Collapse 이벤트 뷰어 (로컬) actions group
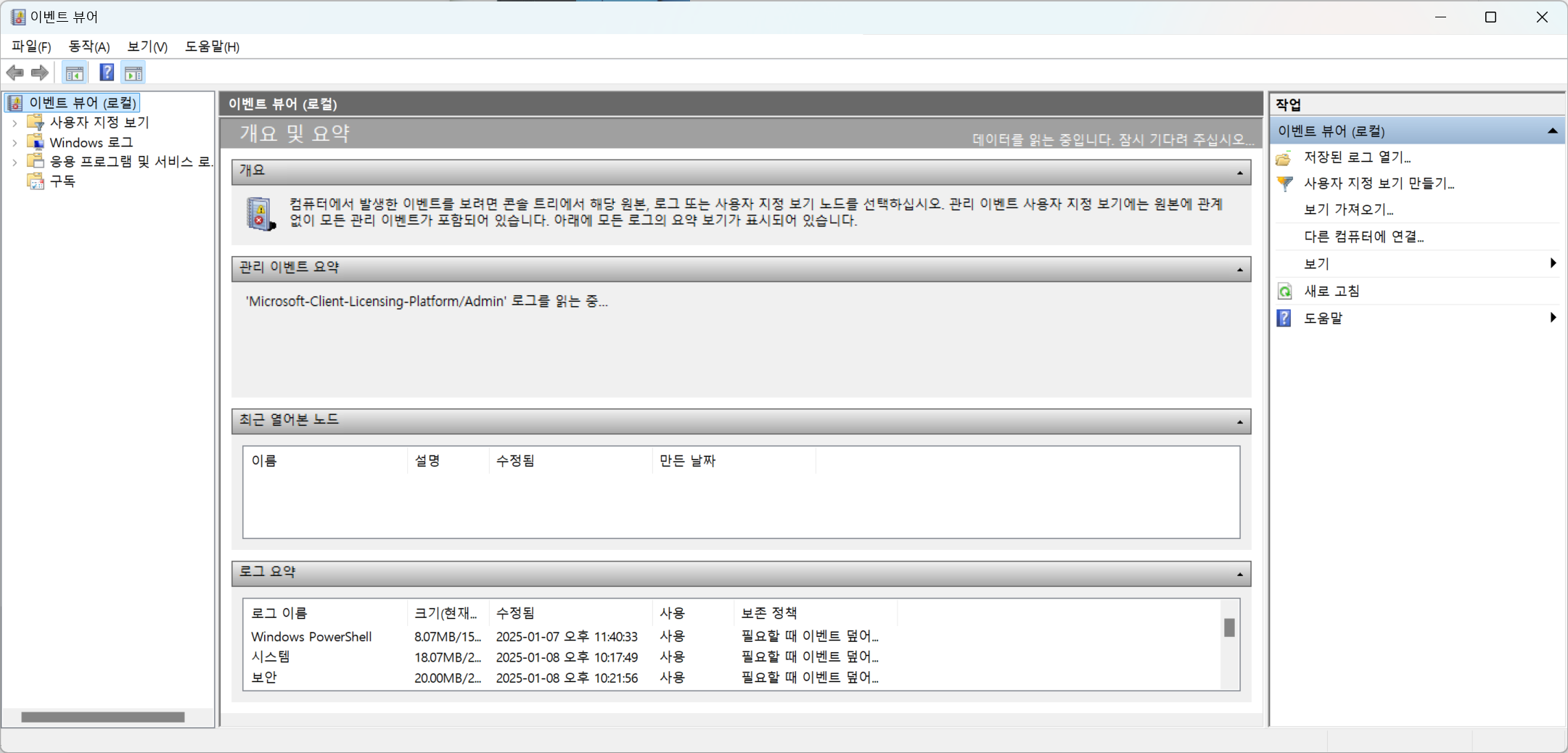 pyautogui.click(x=1552, y=131)
